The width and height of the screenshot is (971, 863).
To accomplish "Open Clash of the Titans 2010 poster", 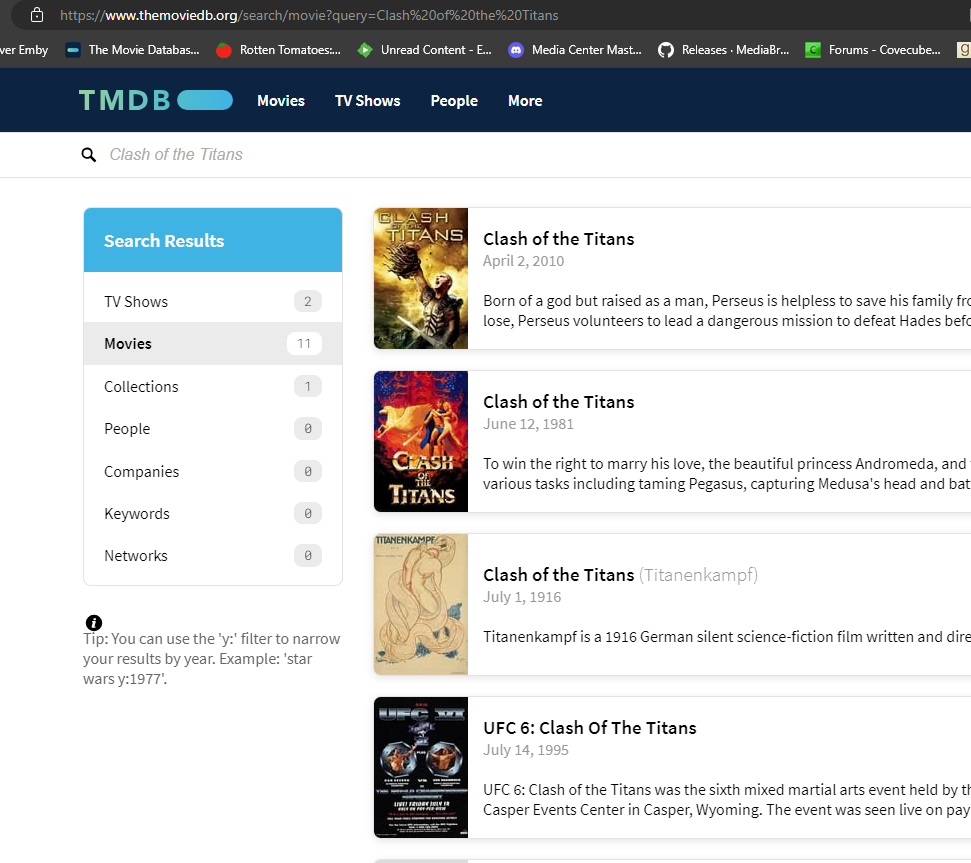I will tap(420, 279).
